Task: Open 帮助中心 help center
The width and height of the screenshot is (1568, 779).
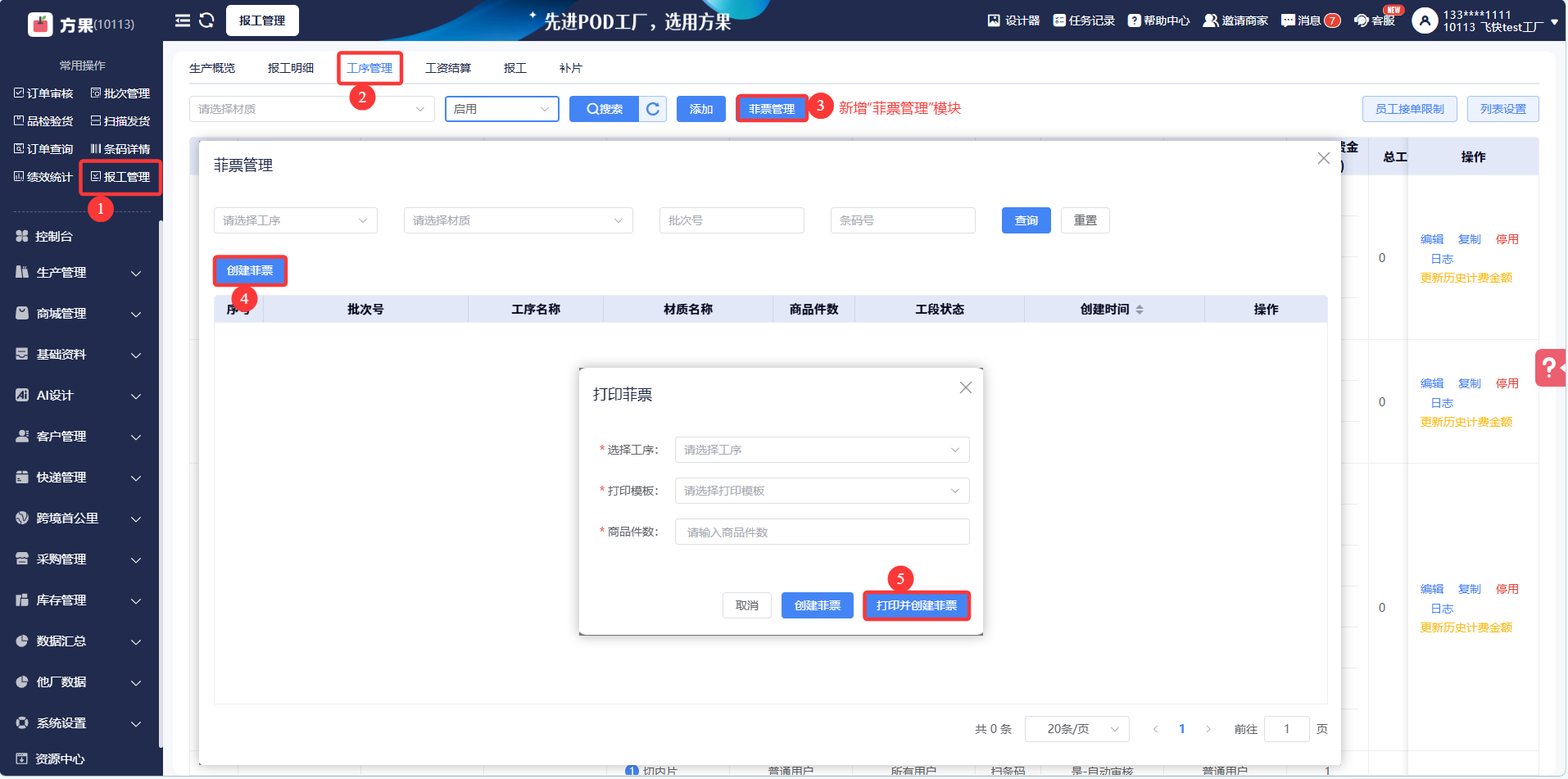Action: point(1158,20)
